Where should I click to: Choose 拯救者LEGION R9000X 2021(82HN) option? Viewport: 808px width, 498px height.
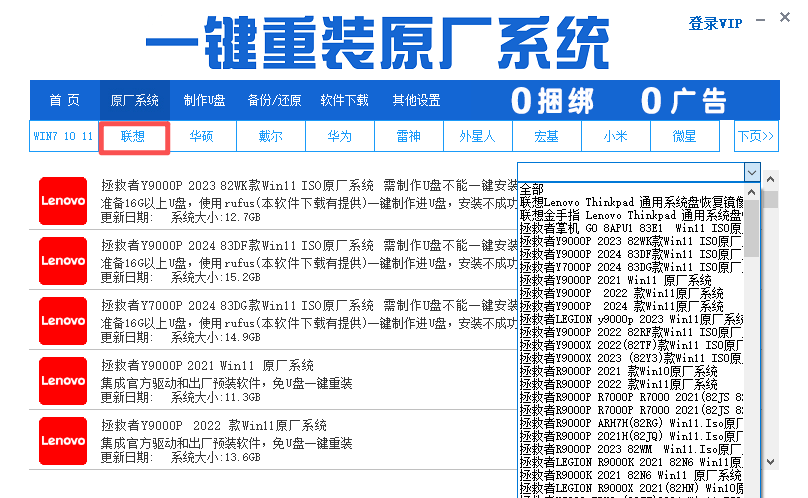pos(631,488)
